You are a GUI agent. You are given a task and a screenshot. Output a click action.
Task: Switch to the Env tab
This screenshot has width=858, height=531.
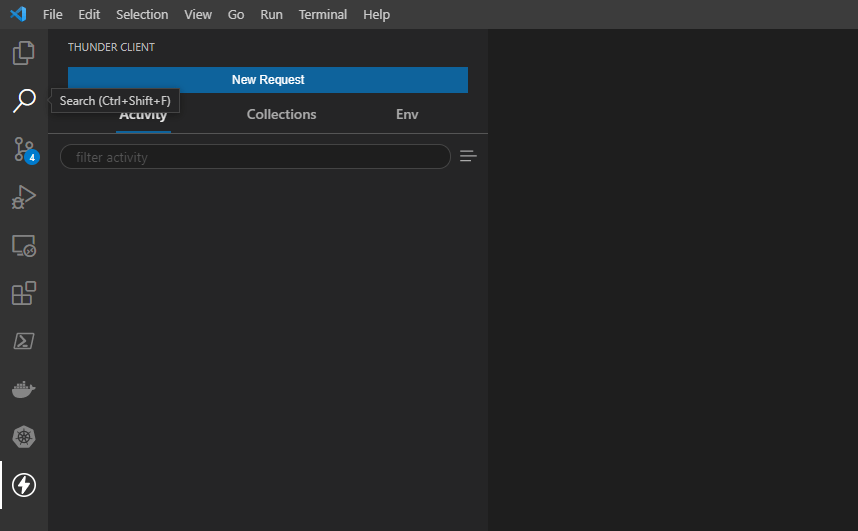[407, 115]
